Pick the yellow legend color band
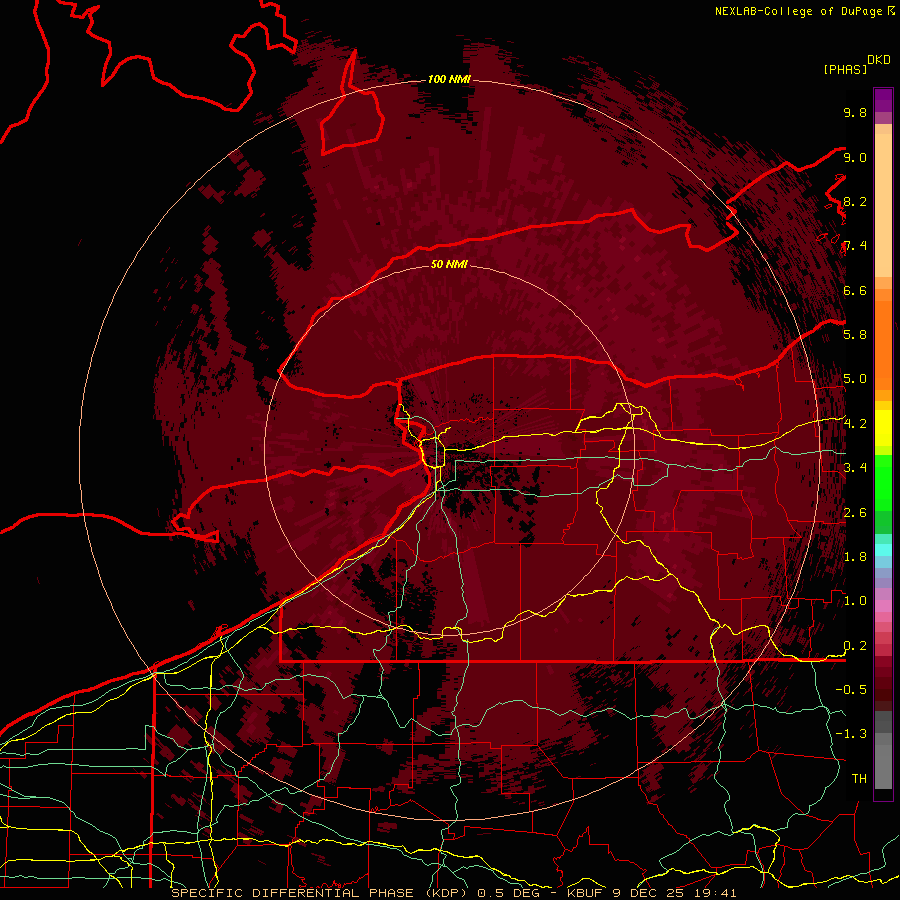This screenshot has height=900, width=900. 883,428
